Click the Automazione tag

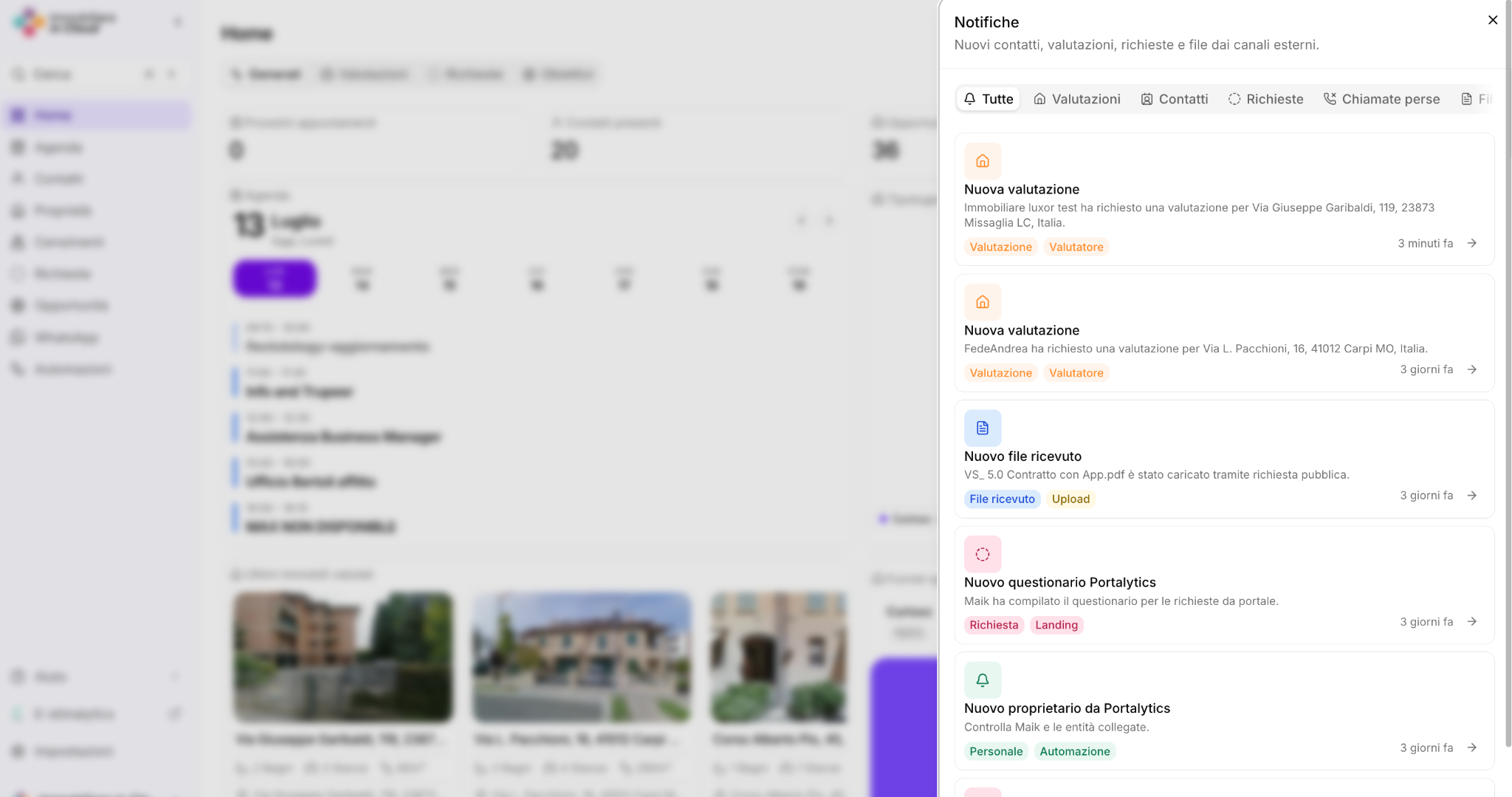pyautogui.click(x=1075, y=751)
